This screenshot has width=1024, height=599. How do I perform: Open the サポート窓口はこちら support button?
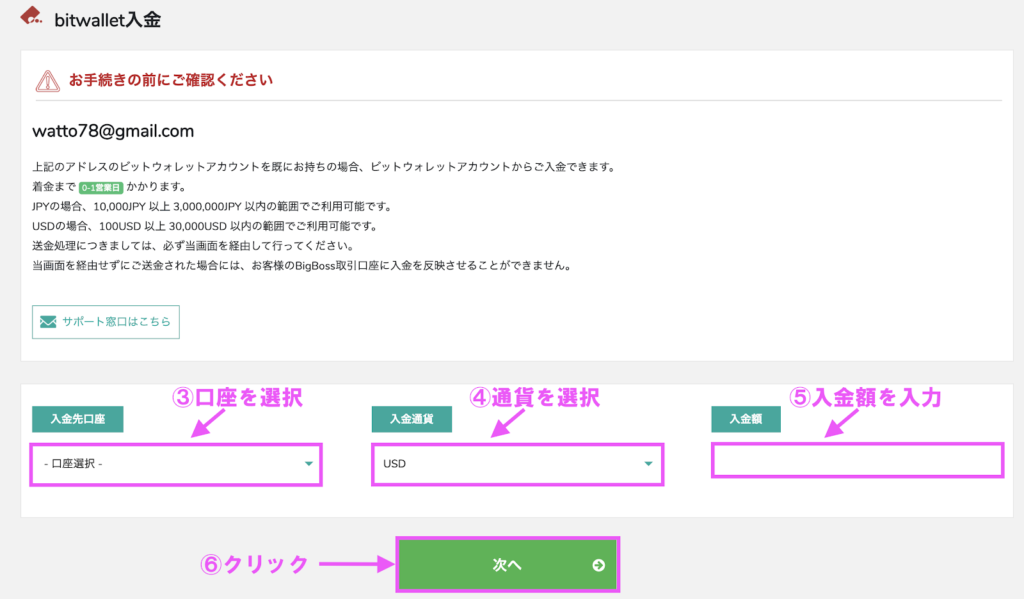pyautogui.click(x=106, y=322)
